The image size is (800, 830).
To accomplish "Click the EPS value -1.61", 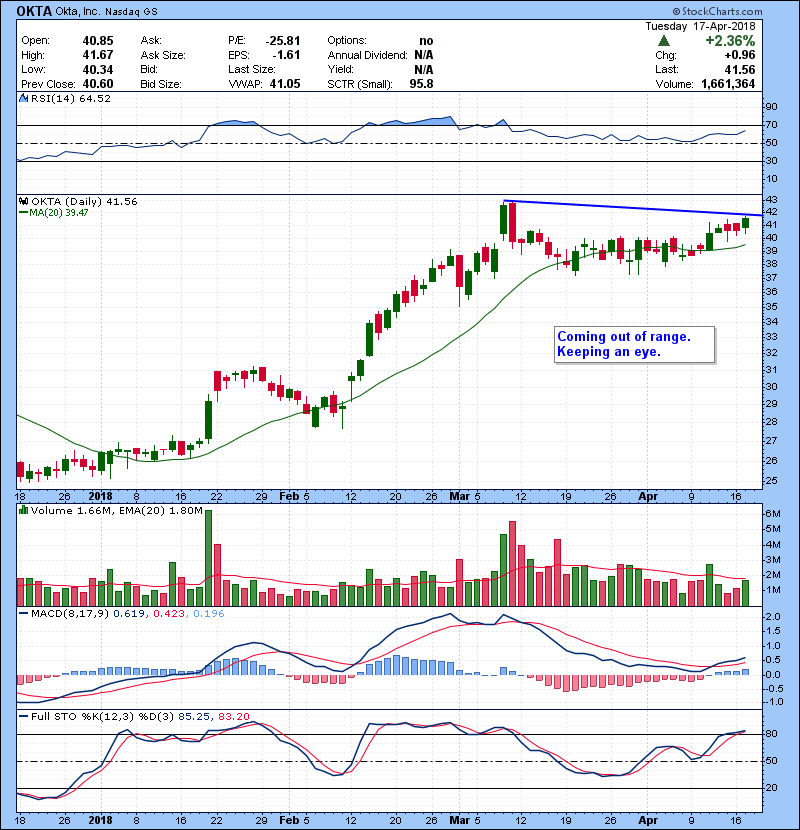I will pos(286,55).
